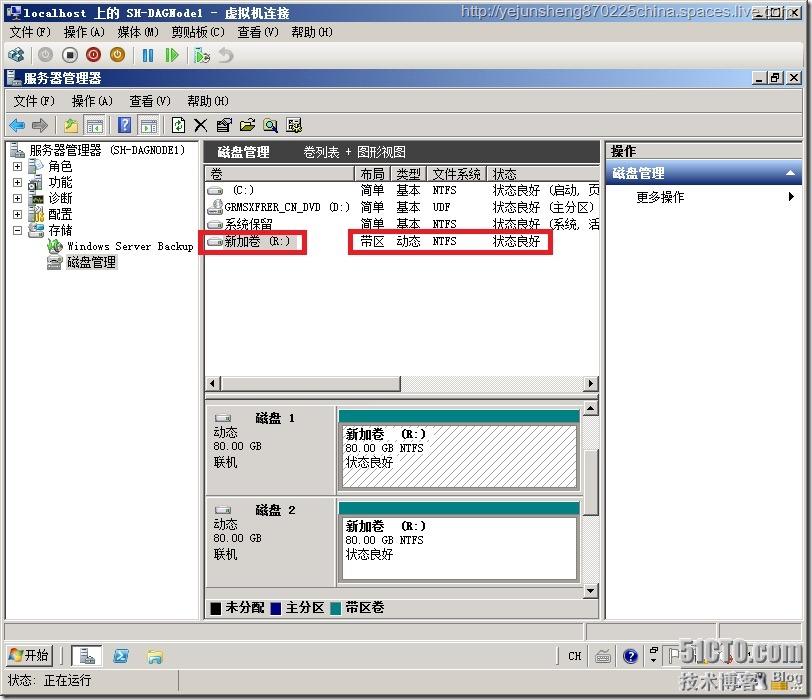Sort by the 状态 column header

543,174
